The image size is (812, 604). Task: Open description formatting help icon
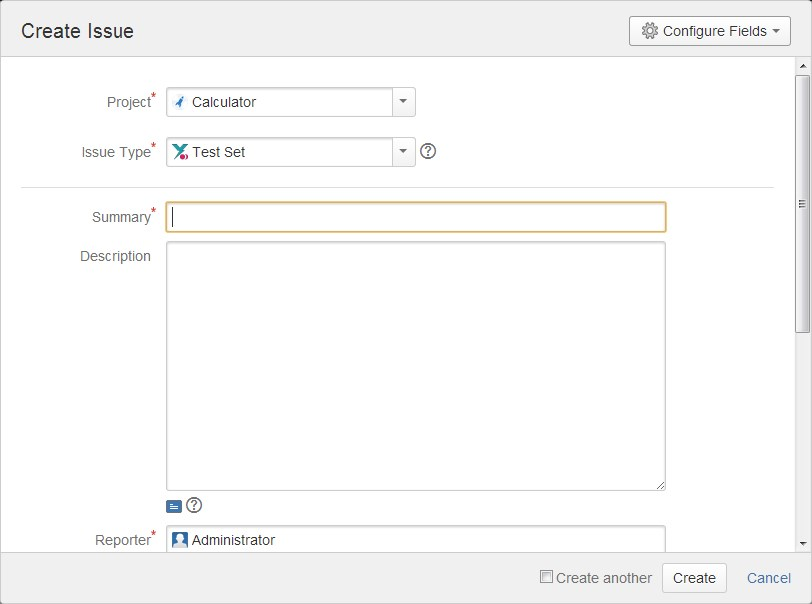pos(194,505)
